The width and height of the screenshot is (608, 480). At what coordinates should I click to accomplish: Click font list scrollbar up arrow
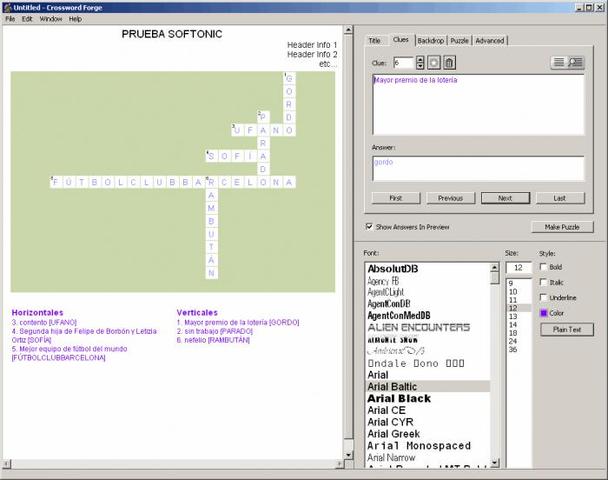click(x=495, y=268)
